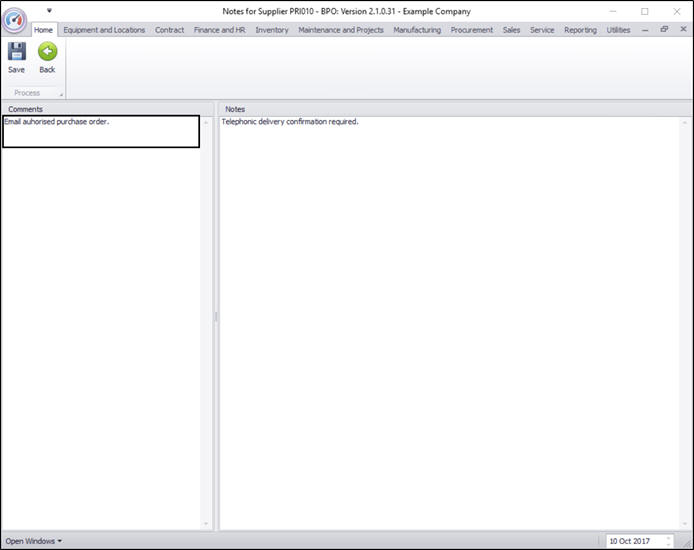This screenshot has height=550, width=694.
Task: Click the Comments scrollbar down arrow
Action: (x=206, y=524)
